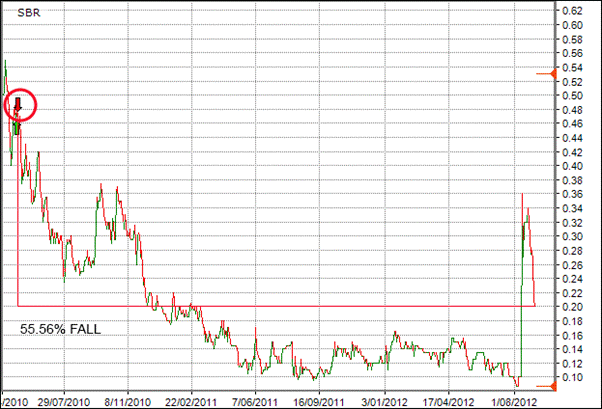Select the 0.10 price axis label

tap(571, 378)
